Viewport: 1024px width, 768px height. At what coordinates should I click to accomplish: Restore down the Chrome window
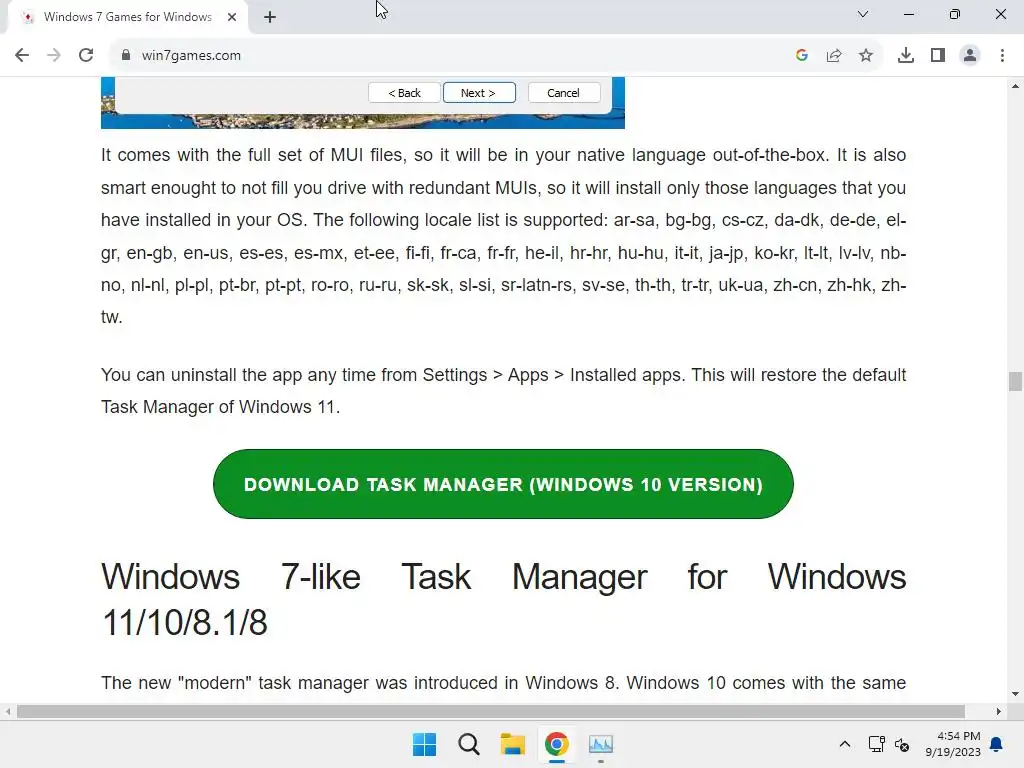tap(955, 14)
